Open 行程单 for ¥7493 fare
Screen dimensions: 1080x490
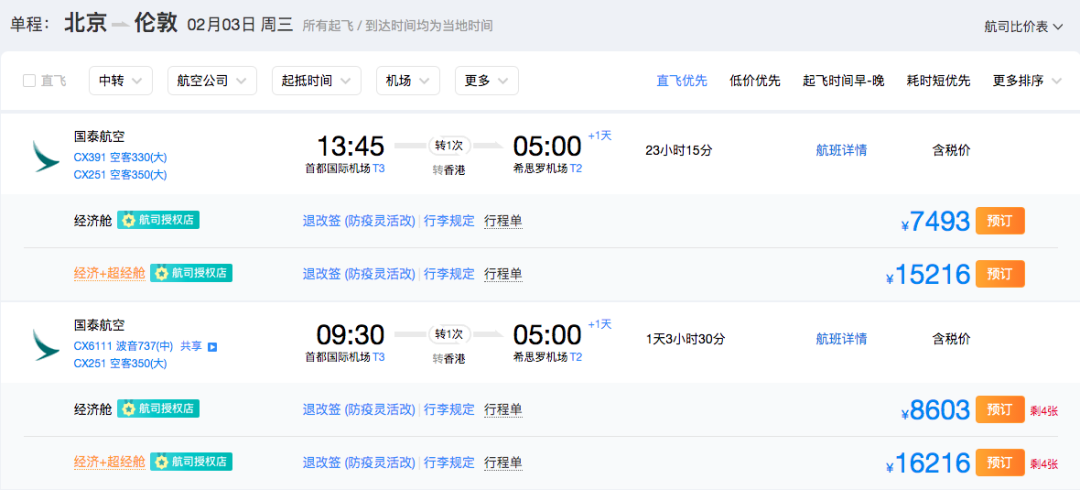(x=503, y=221)
